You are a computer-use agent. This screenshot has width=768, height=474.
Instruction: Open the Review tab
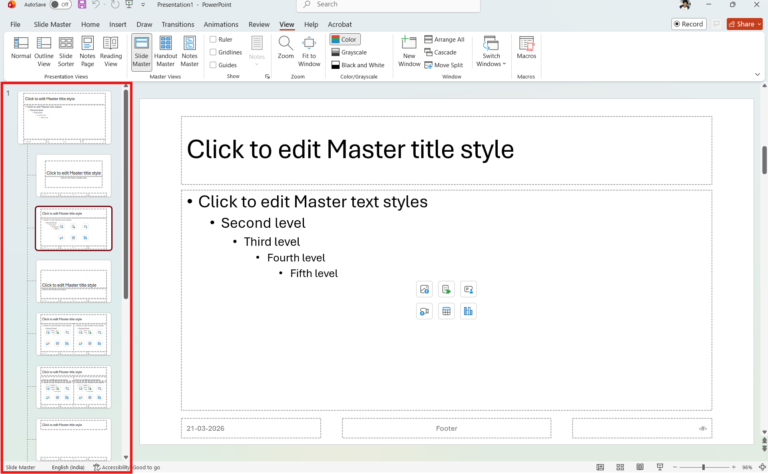point(259,24)
